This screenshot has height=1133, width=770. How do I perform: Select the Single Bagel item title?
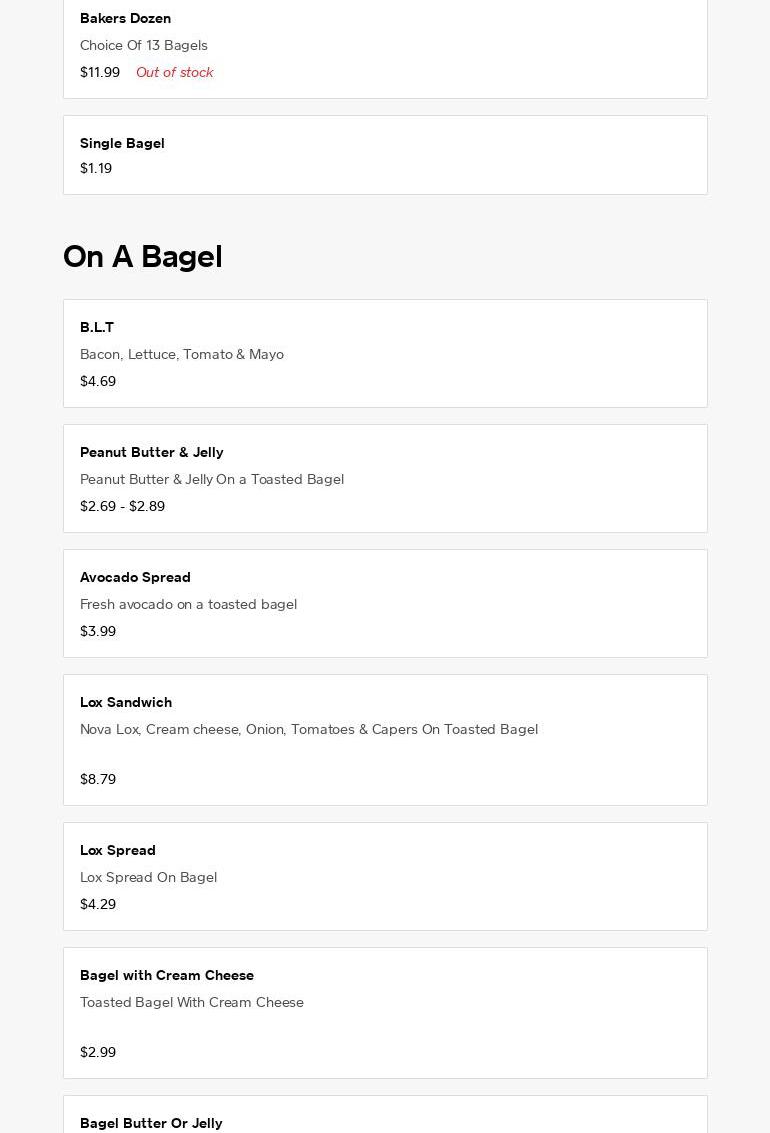[122, 143]
